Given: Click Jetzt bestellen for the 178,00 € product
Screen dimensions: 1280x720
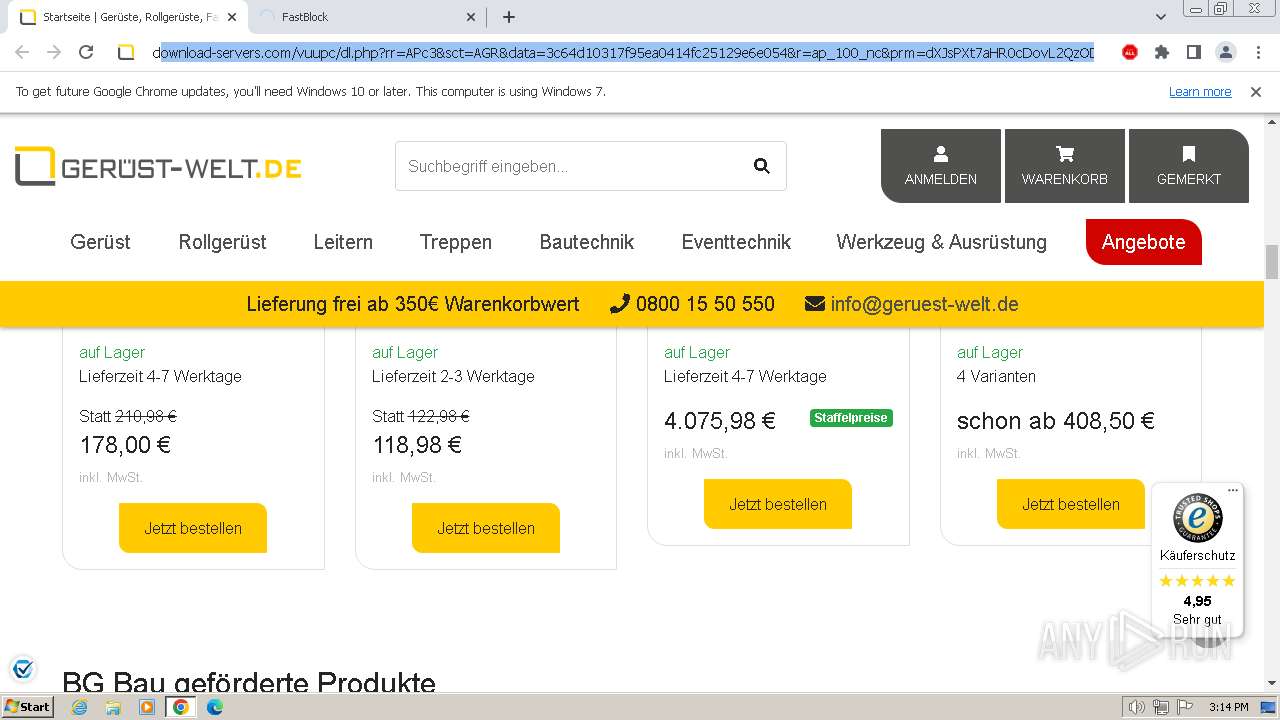Looking at the screenshot, I should point(193,528).
